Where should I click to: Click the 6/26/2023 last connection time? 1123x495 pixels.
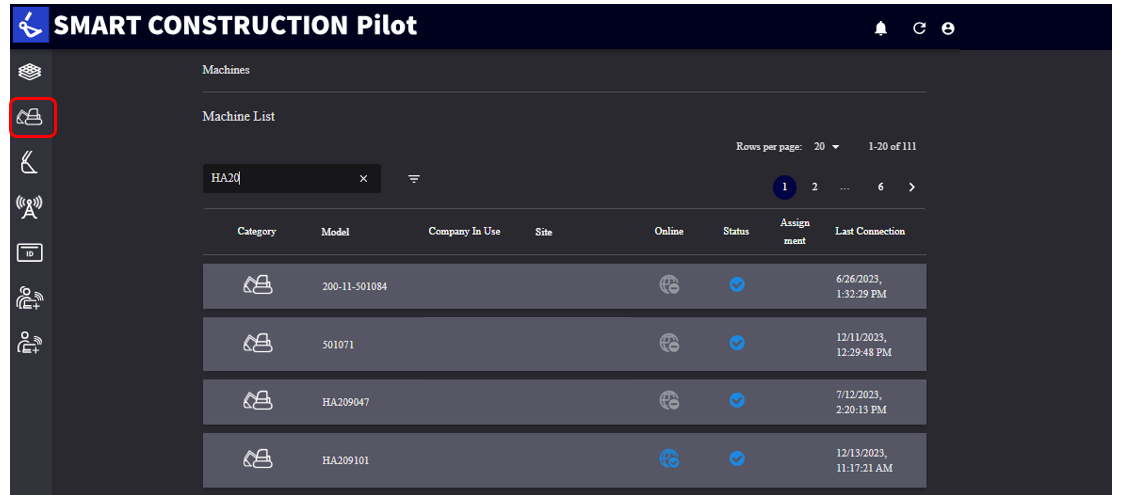[x=862, y=286]
